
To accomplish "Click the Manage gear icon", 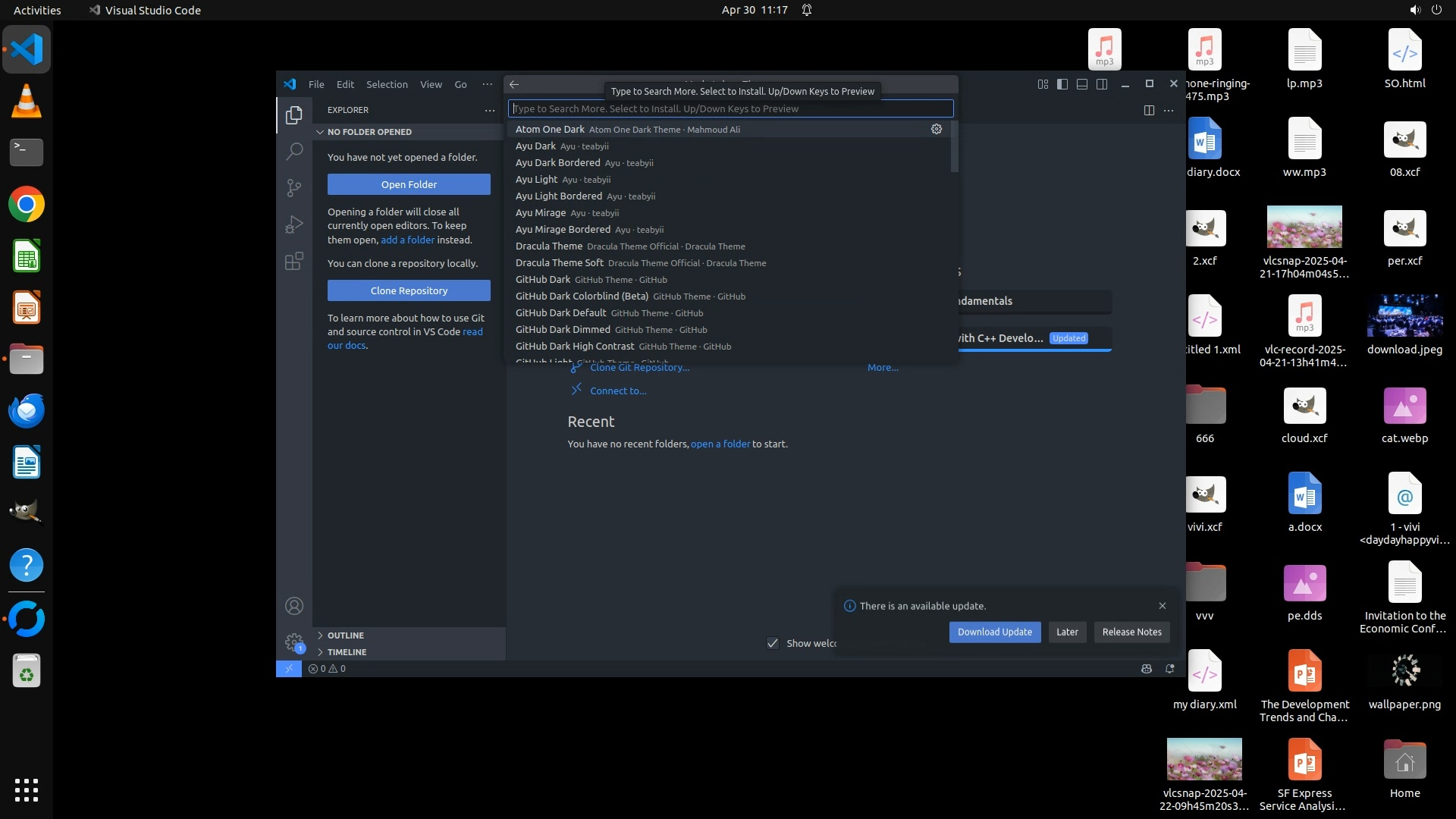I will pos(294,642).
